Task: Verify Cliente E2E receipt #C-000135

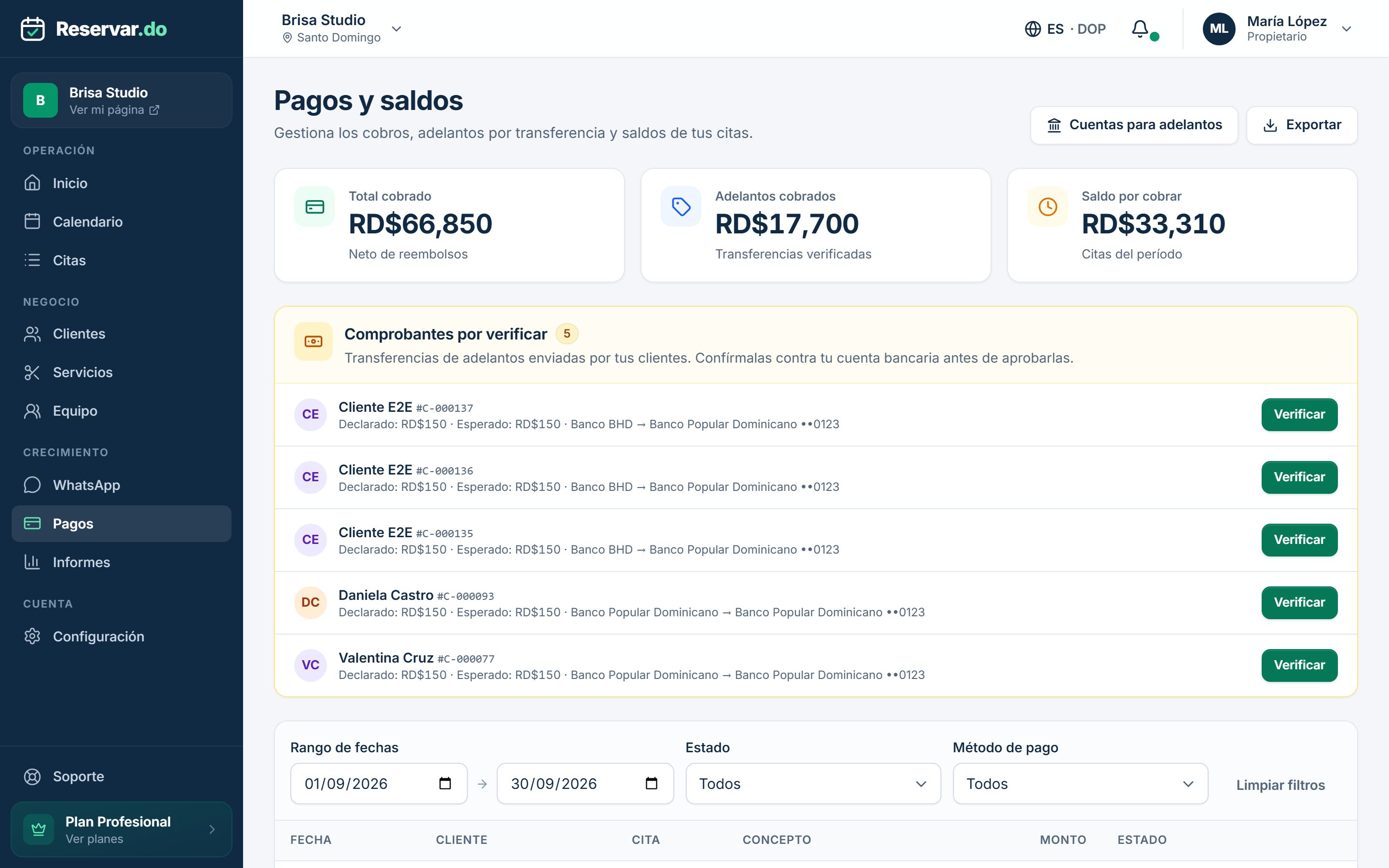Action: pos(1299,540)
